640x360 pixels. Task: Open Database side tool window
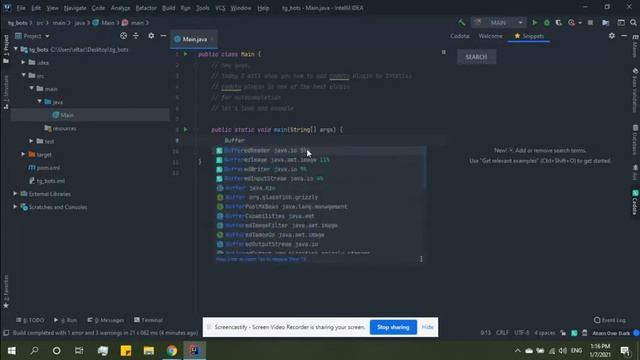click(x=635, y=140)
